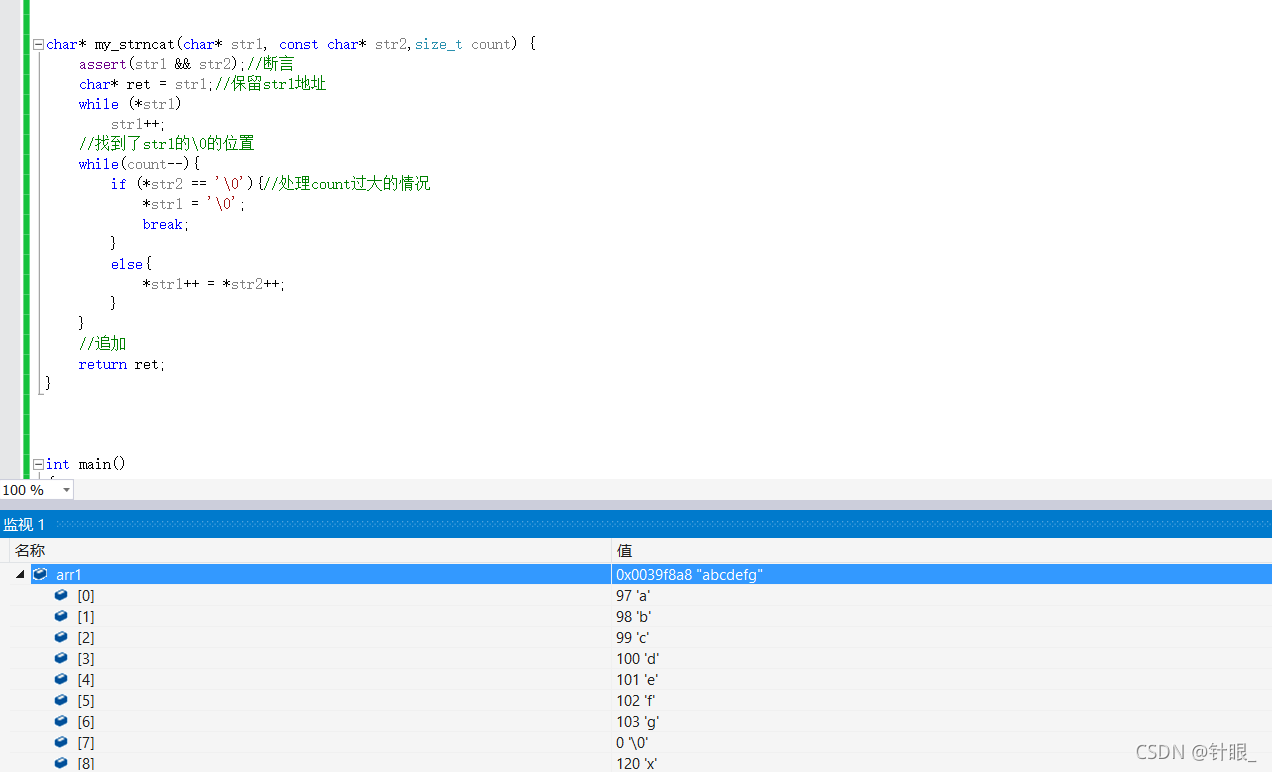Click the break; statement
Image resolution: width=1272 pixels, height=772 pixels.
pos(166,224)
